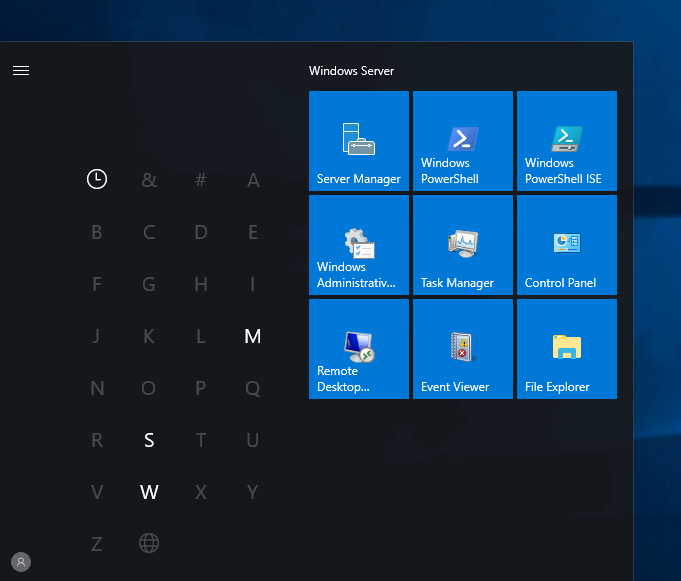Viewport: 681px width, 581px height.
Task: Click letter O in the grid
Action: (x=149, y=388)
